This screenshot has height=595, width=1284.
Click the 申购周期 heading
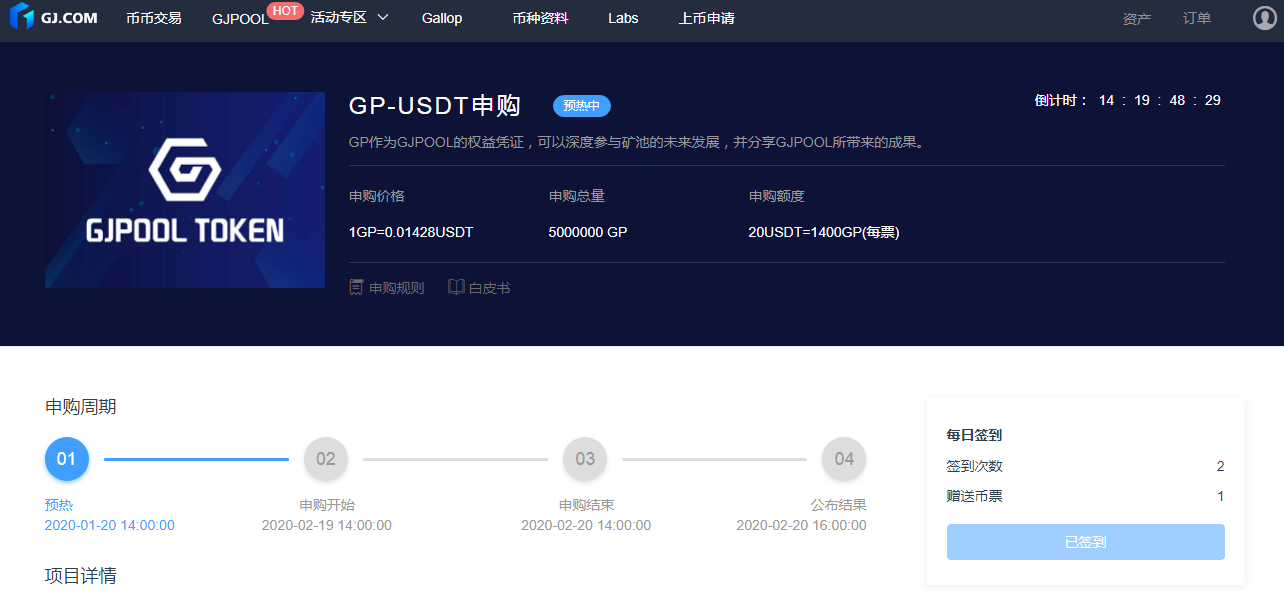[x=81, y=406]
